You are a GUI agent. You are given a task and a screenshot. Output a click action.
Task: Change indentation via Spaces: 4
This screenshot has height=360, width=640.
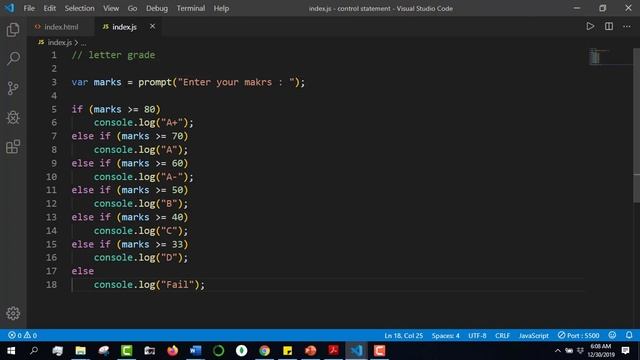[445, 336]
